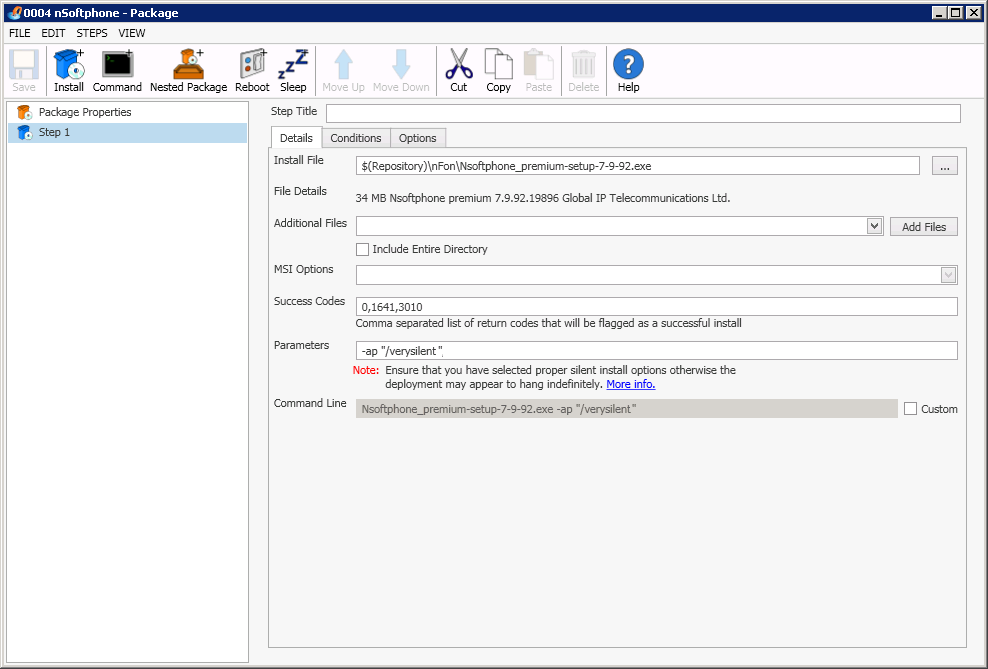
Task: Toggle Include Entire Directory checkbox
Action: [x=362, y=249]
